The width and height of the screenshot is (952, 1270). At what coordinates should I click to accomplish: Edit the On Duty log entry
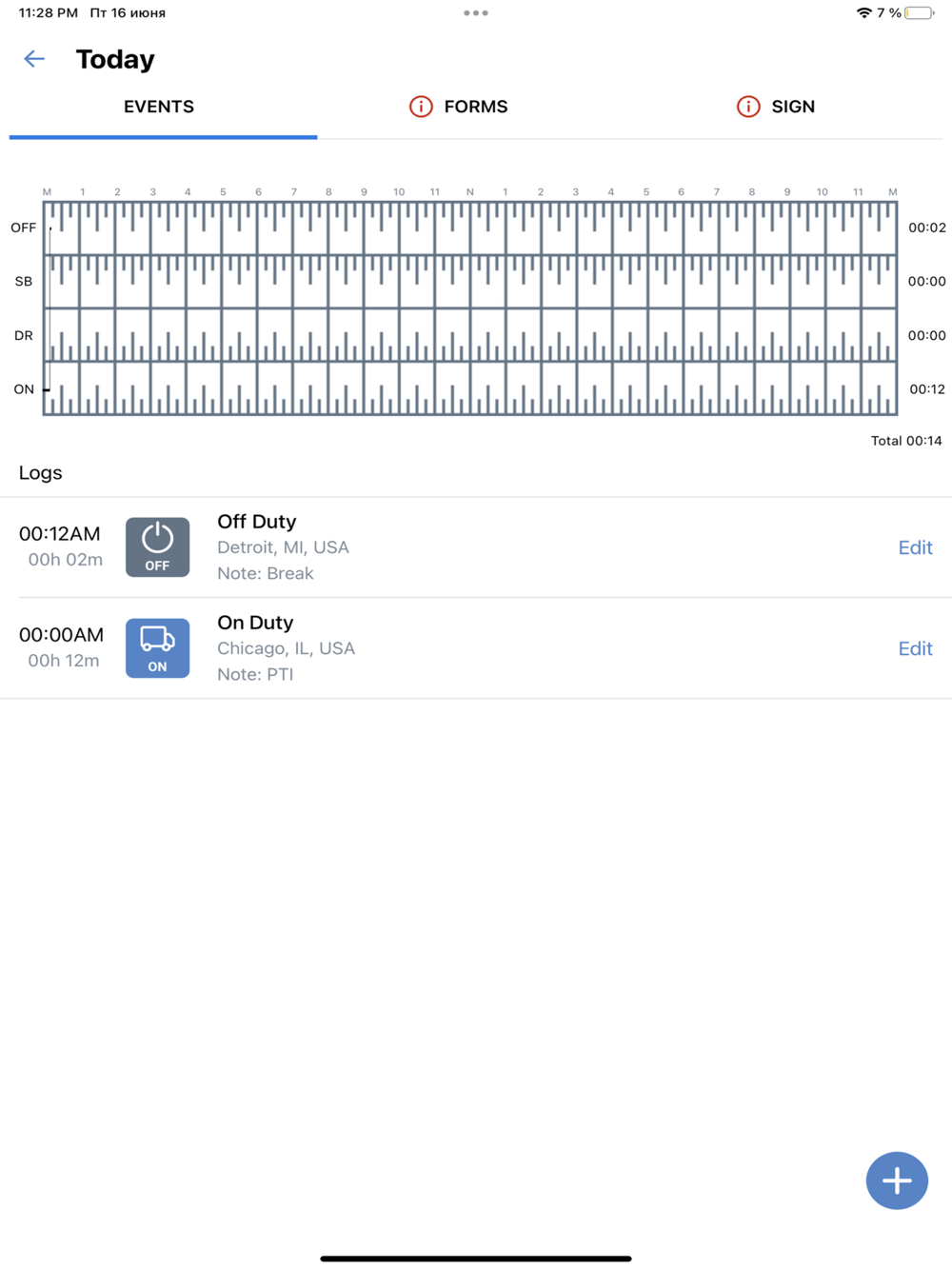tap(915, 648)
